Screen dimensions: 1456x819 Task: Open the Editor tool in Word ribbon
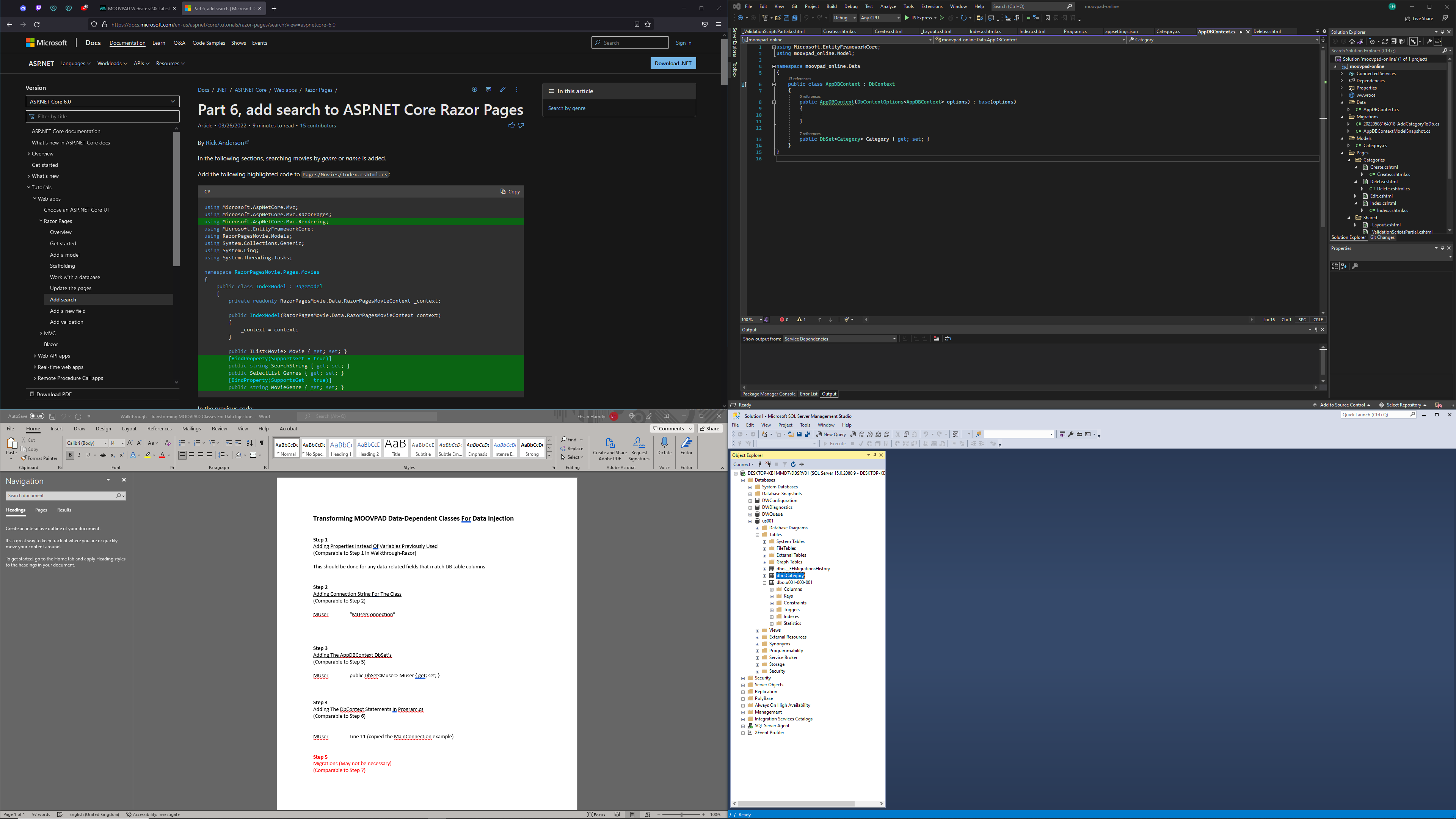coord(686,443)
